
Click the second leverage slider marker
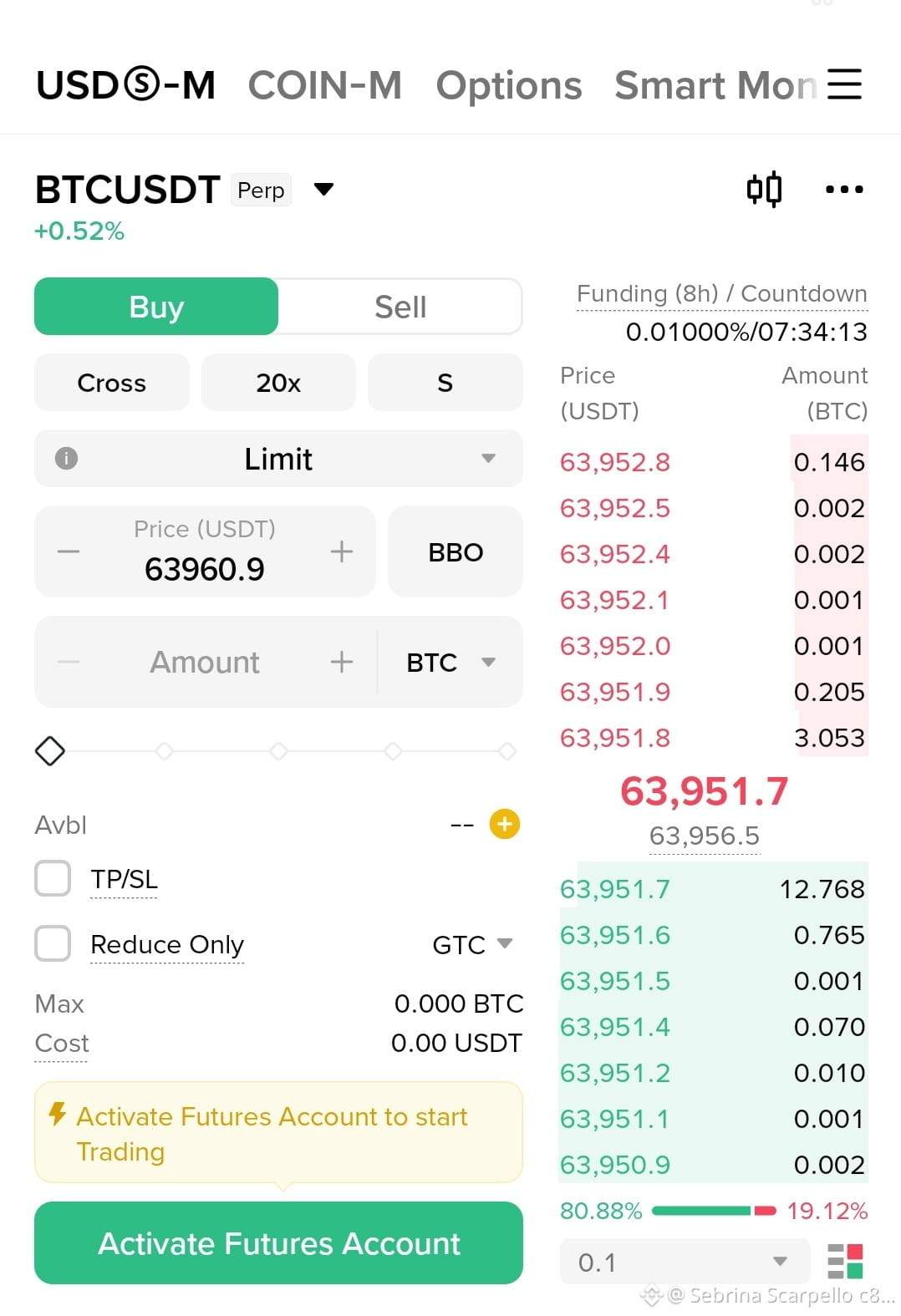point(165,750)
